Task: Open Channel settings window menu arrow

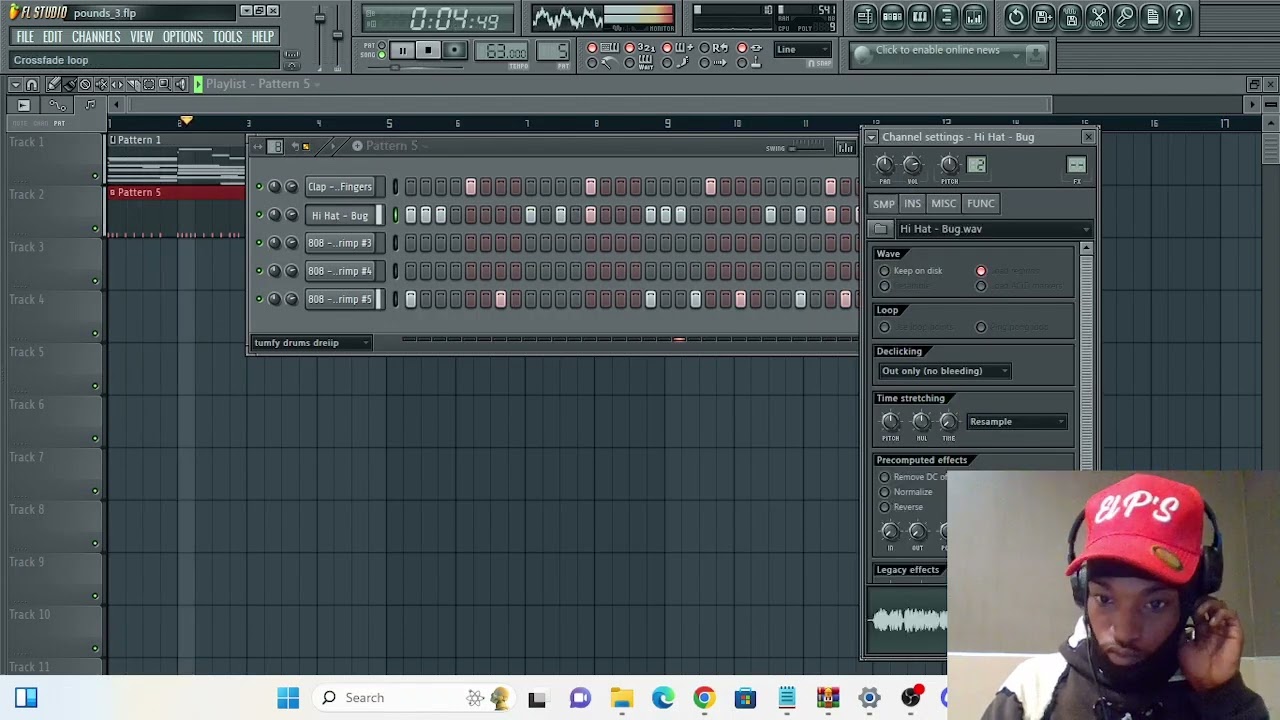Action: coord(872,137)
